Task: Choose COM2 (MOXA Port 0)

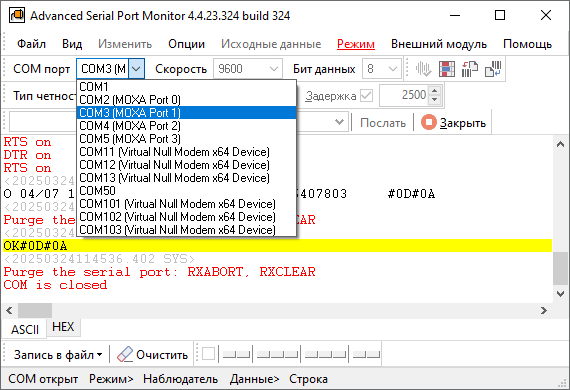Action: click(x=186, y=100)
